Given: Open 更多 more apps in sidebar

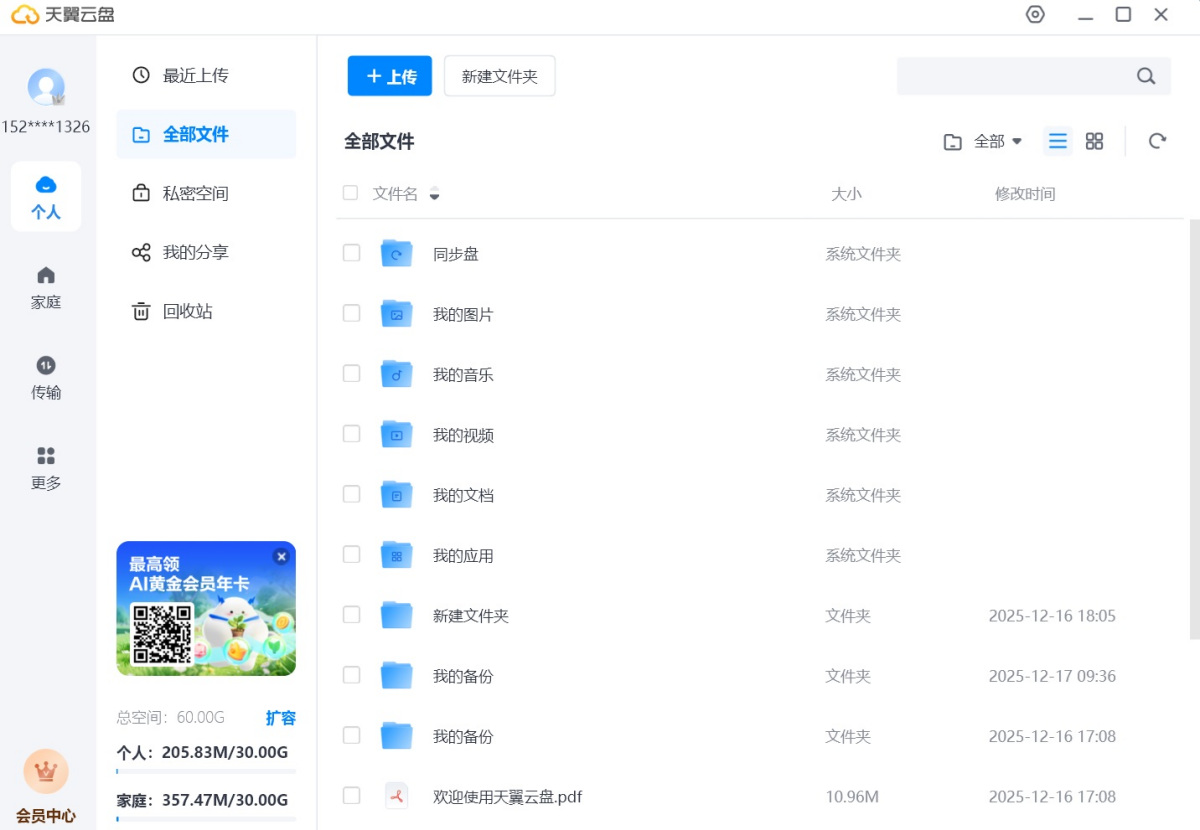Looking at the screenshot, I should pyautogui.click(x=46, y=467).
